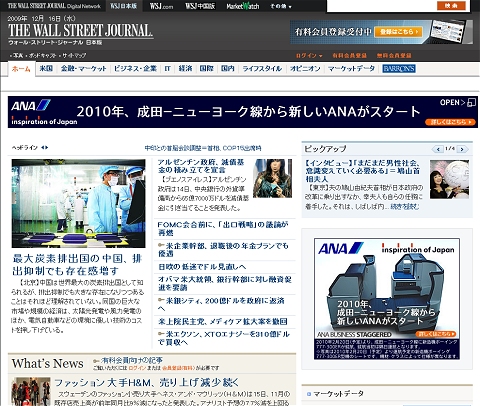Viewport: 480px width, 406px height.
Task: Click 続きを読む in ピックアップ
Action: click(404, 207)
